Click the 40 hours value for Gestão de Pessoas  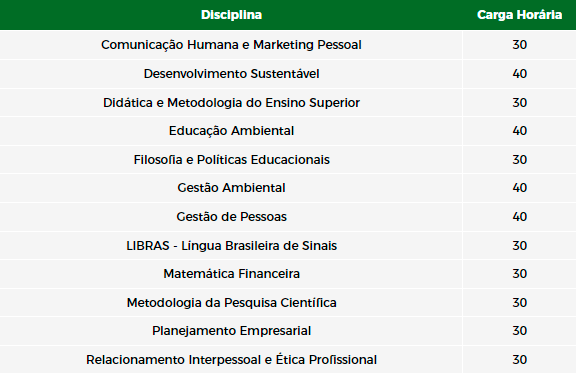[x=519, y=217]
